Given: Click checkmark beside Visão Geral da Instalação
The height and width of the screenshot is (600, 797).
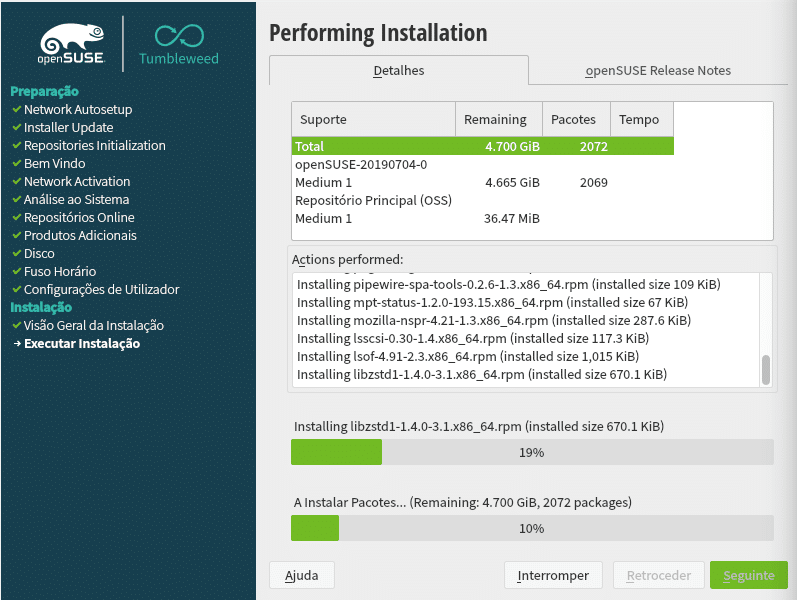Looking at the screenshot, I should [17, 325].
